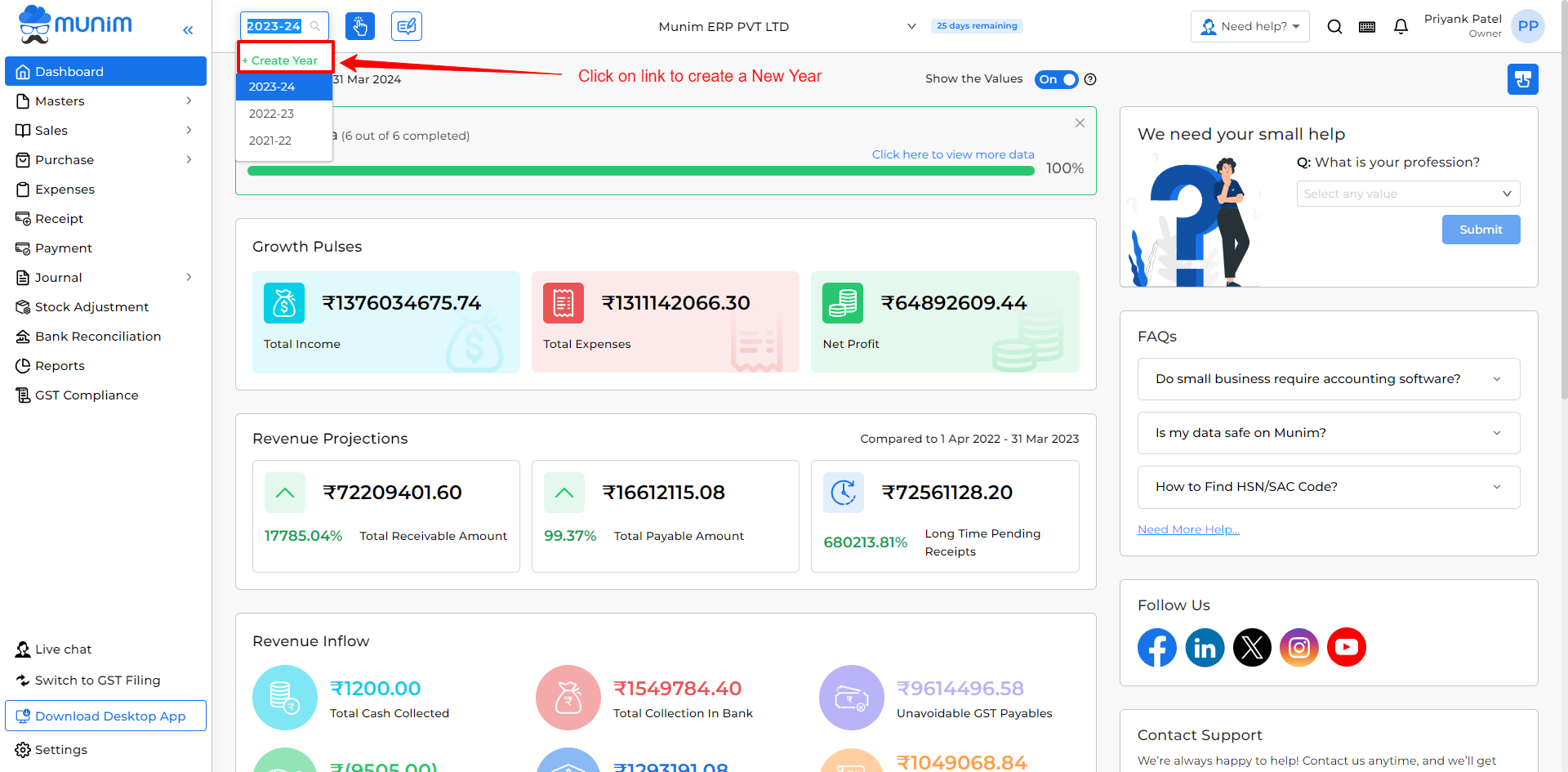Open the notifications bell
The image size is (1568, 772).
pyautogui.click(x=1401, y=26)
